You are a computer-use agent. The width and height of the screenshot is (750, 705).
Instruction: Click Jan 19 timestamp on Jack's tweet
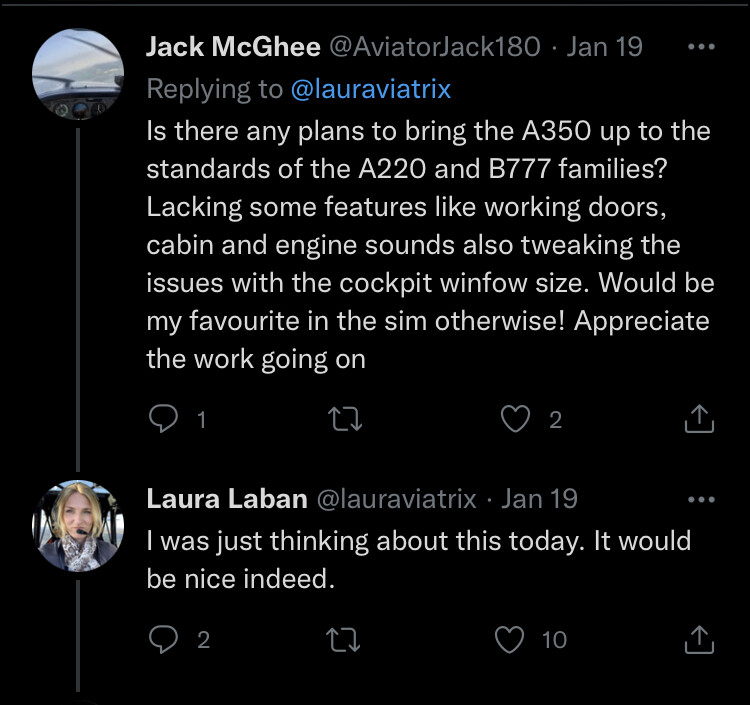coord(604,47)
